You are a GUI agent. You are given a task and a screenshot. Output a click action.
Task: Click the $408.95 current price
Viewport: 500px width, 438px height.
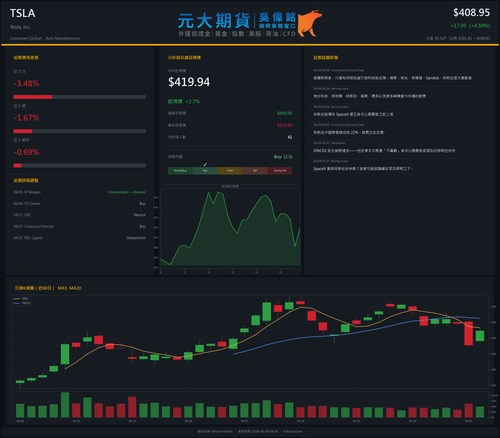[x=471, y=13]
